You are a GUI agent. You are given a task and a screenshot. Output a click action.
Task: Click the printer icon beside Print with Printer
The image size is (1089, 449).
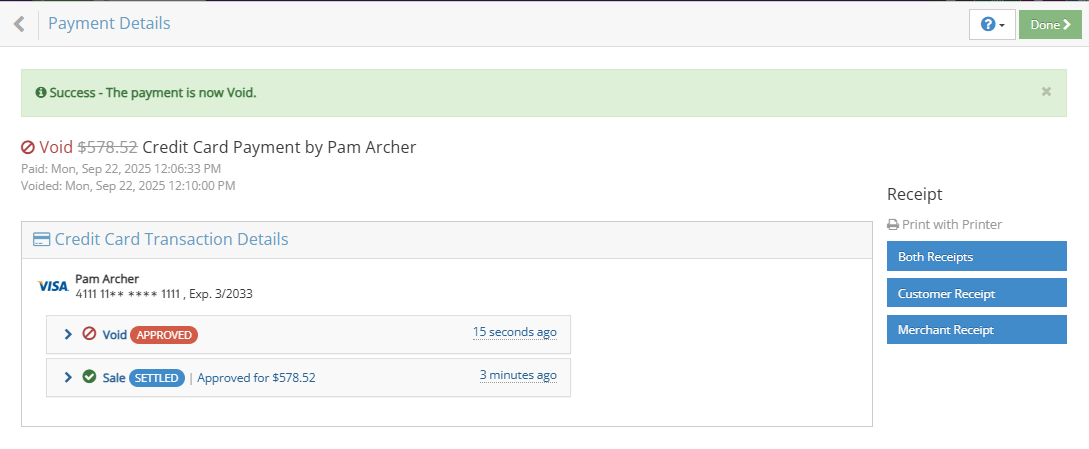893,225
